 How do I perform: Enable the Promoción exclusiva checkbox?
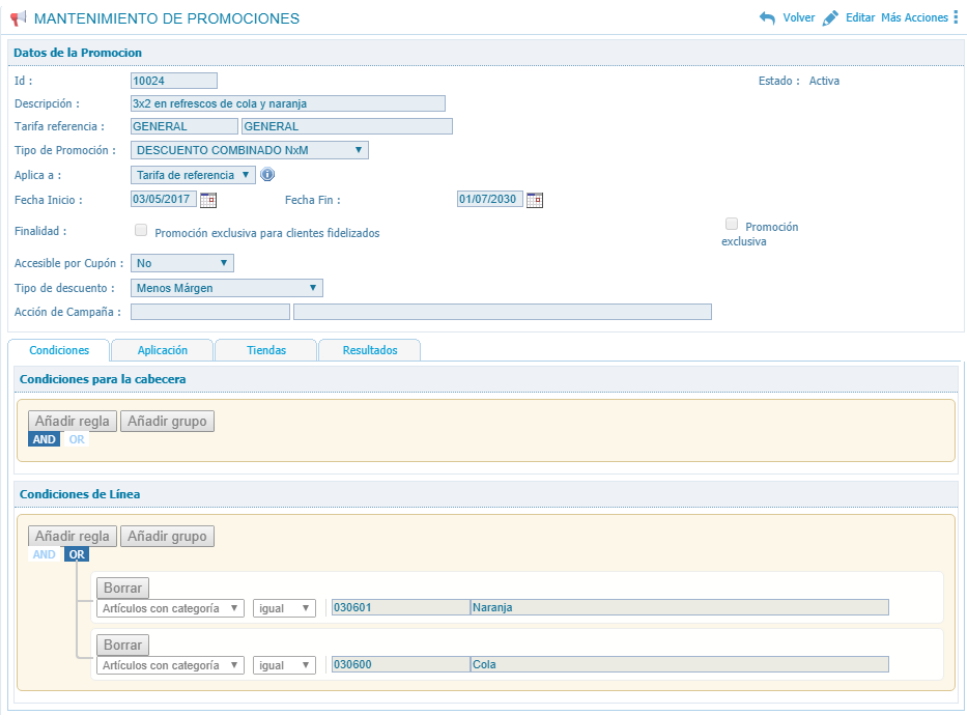click(x=732, y=225)
